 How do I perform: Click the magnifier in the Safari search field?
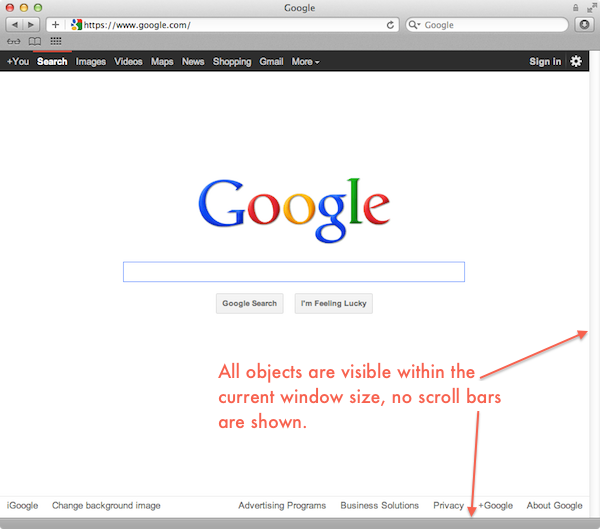tap(414, 25)
